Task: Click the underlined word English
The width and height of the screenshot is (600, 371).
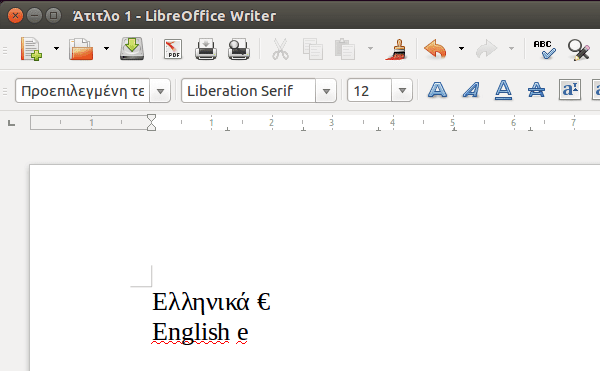Action: (191, 332)
